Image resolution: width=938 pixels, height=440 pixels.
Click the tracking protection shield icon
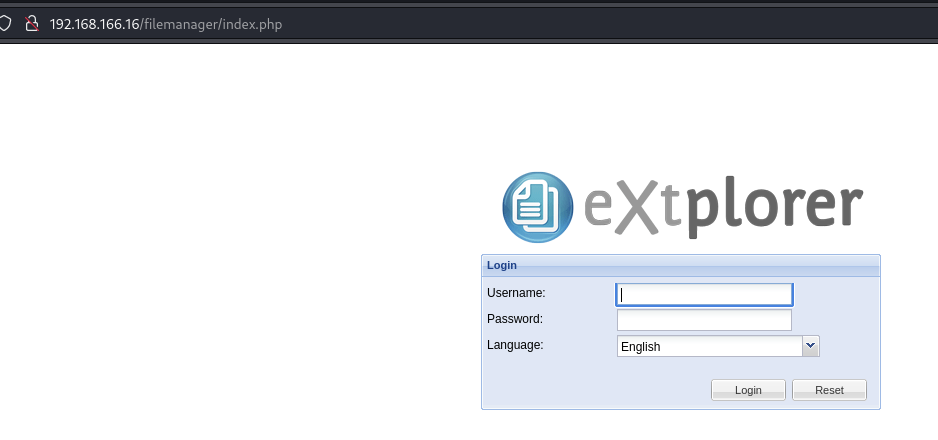point(5,23)
